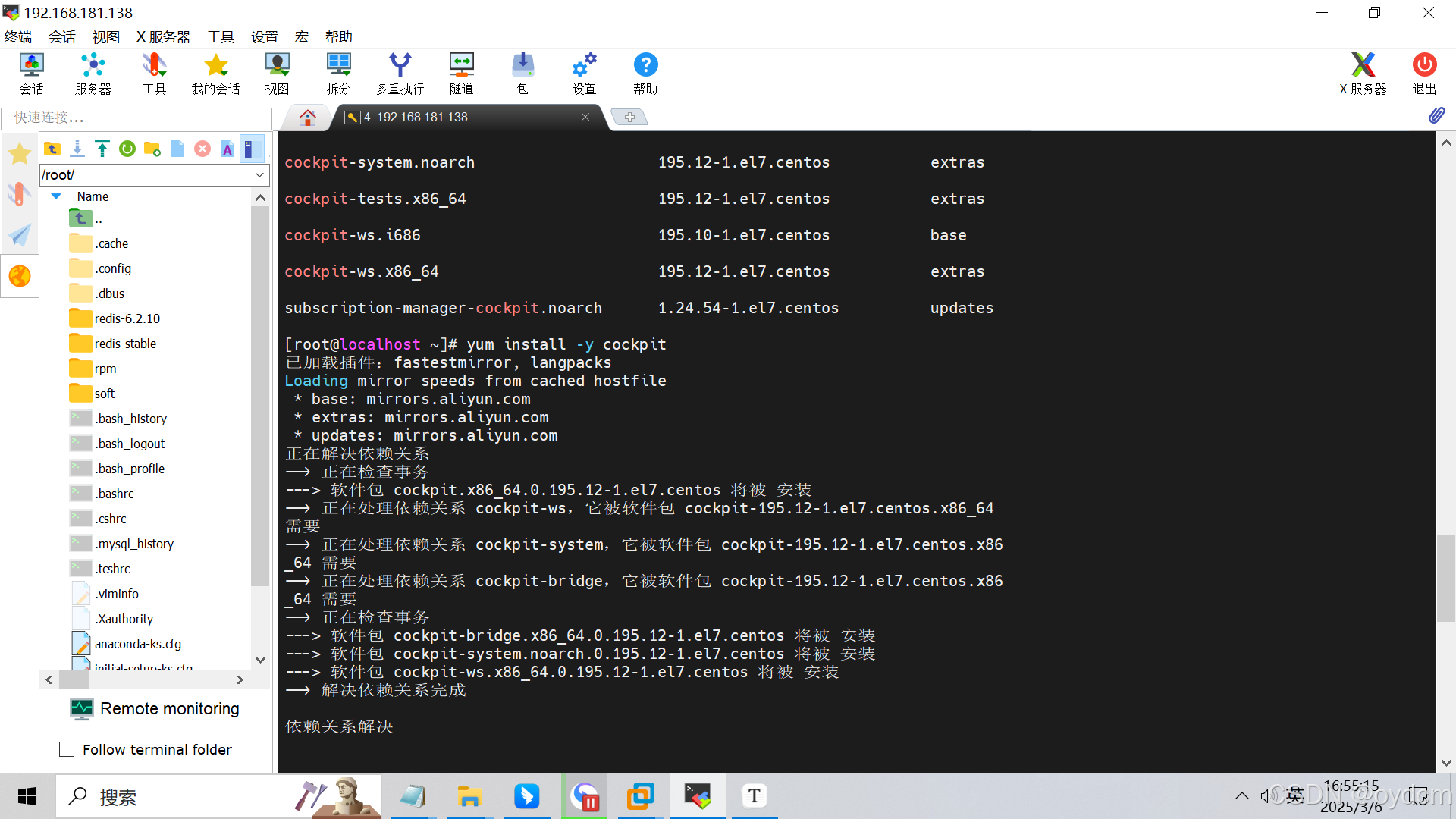The image size is (1456, 819).
Task: Collapse the Name column sort triangle
Action: [x=56, y=196]
